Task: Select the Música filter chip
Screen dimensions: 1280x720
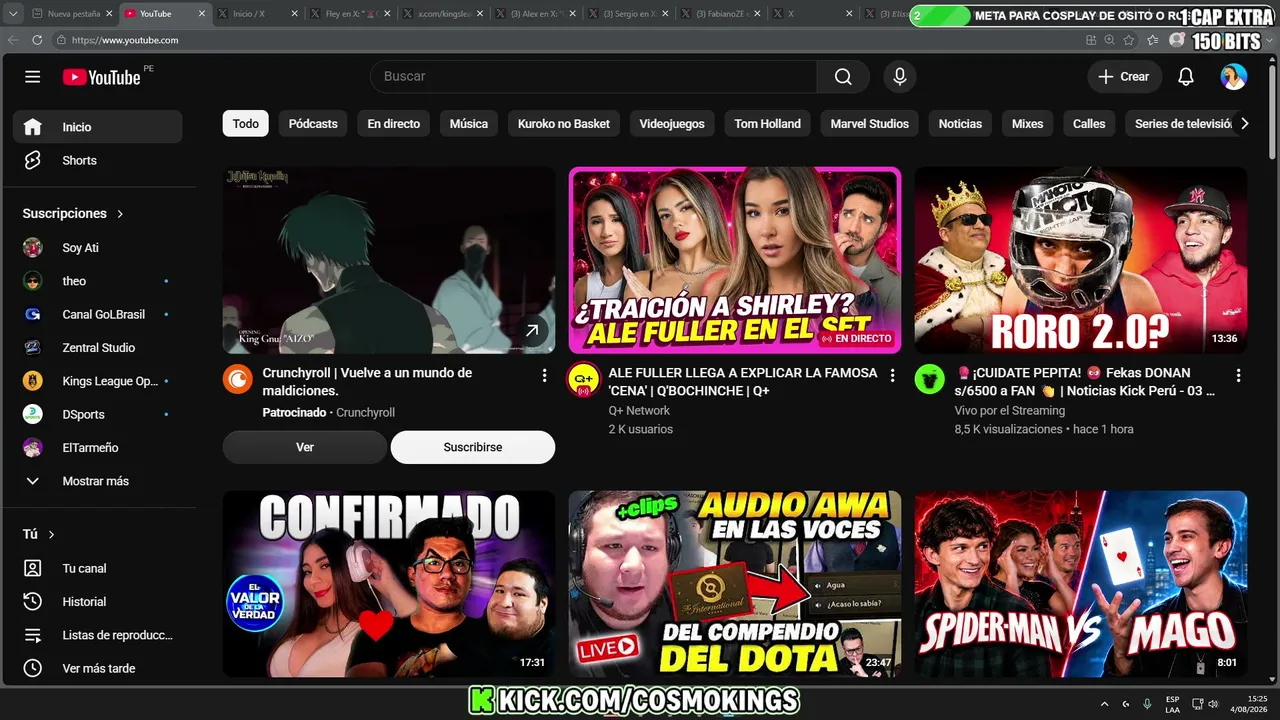Action: (469, 124)
